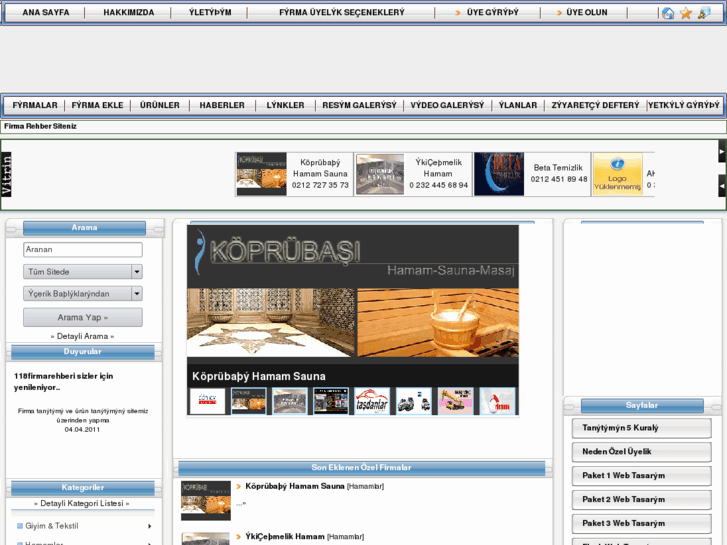
Task: Add to favorites with the star icon
Action: 686,13
